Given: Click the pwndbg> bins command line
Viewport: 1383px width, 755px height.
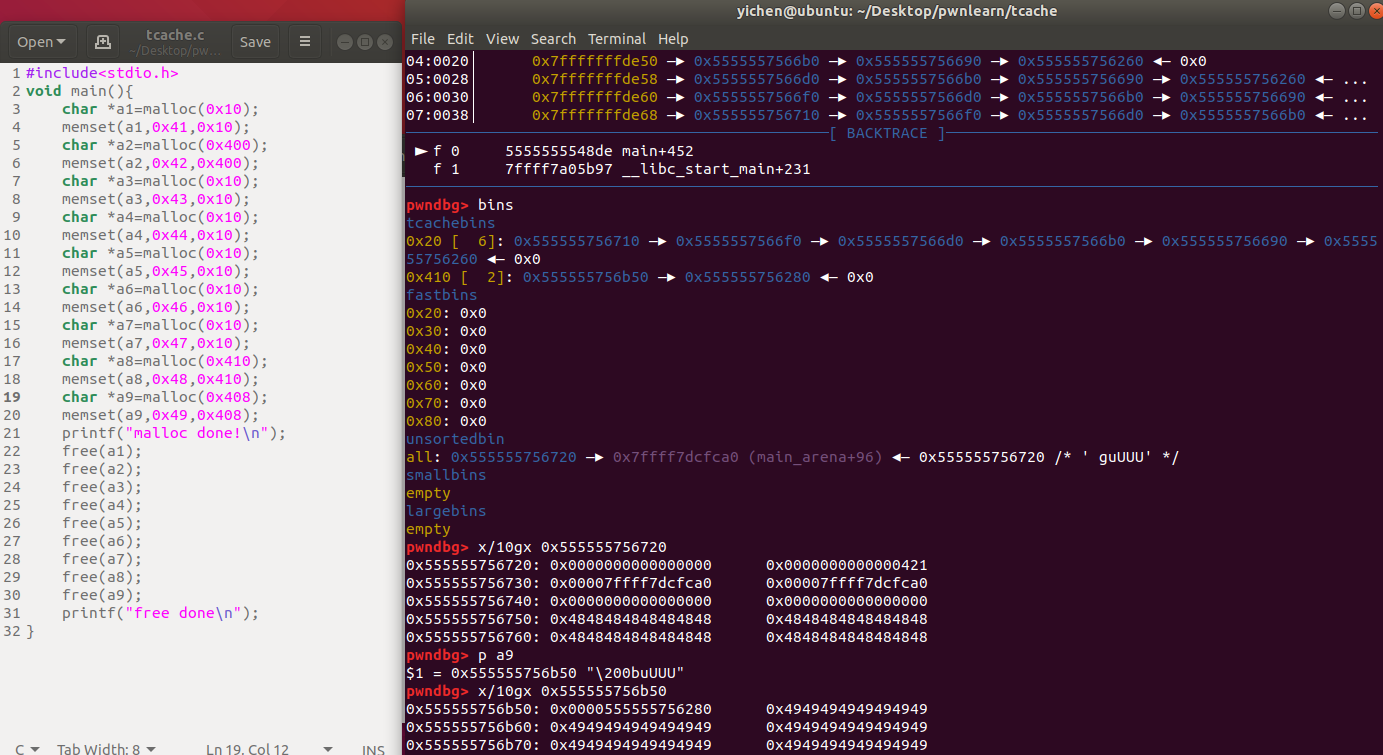Looking at the screenshot, I should (x=459, y=205).
